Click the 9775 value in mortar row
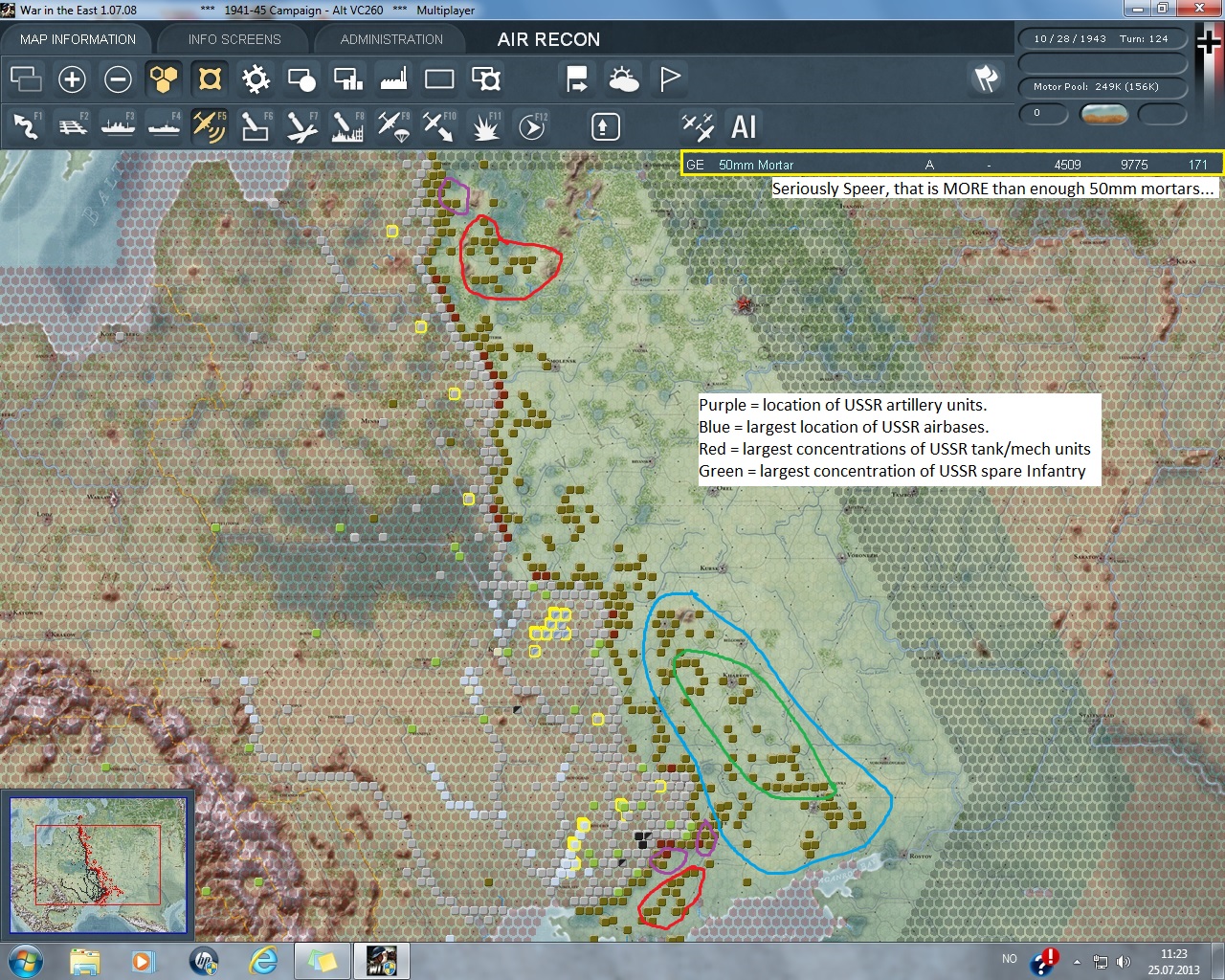 click(x=1134, y=165)
